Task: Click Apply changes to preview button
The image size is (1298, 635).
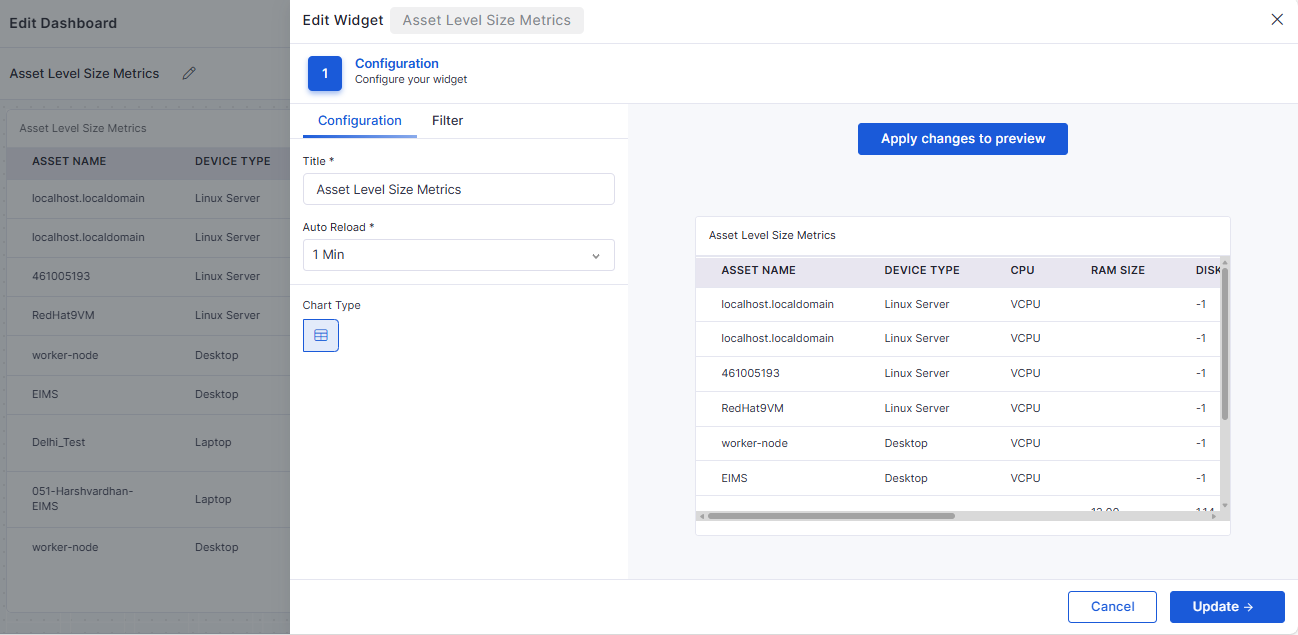Action: tap(962, 139)
